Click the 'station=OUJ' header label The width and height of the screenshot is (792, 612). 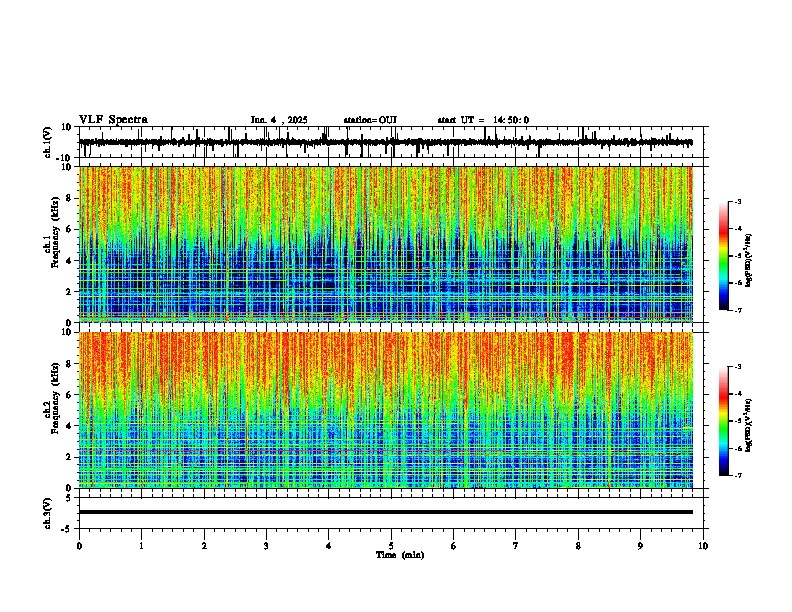370,120
